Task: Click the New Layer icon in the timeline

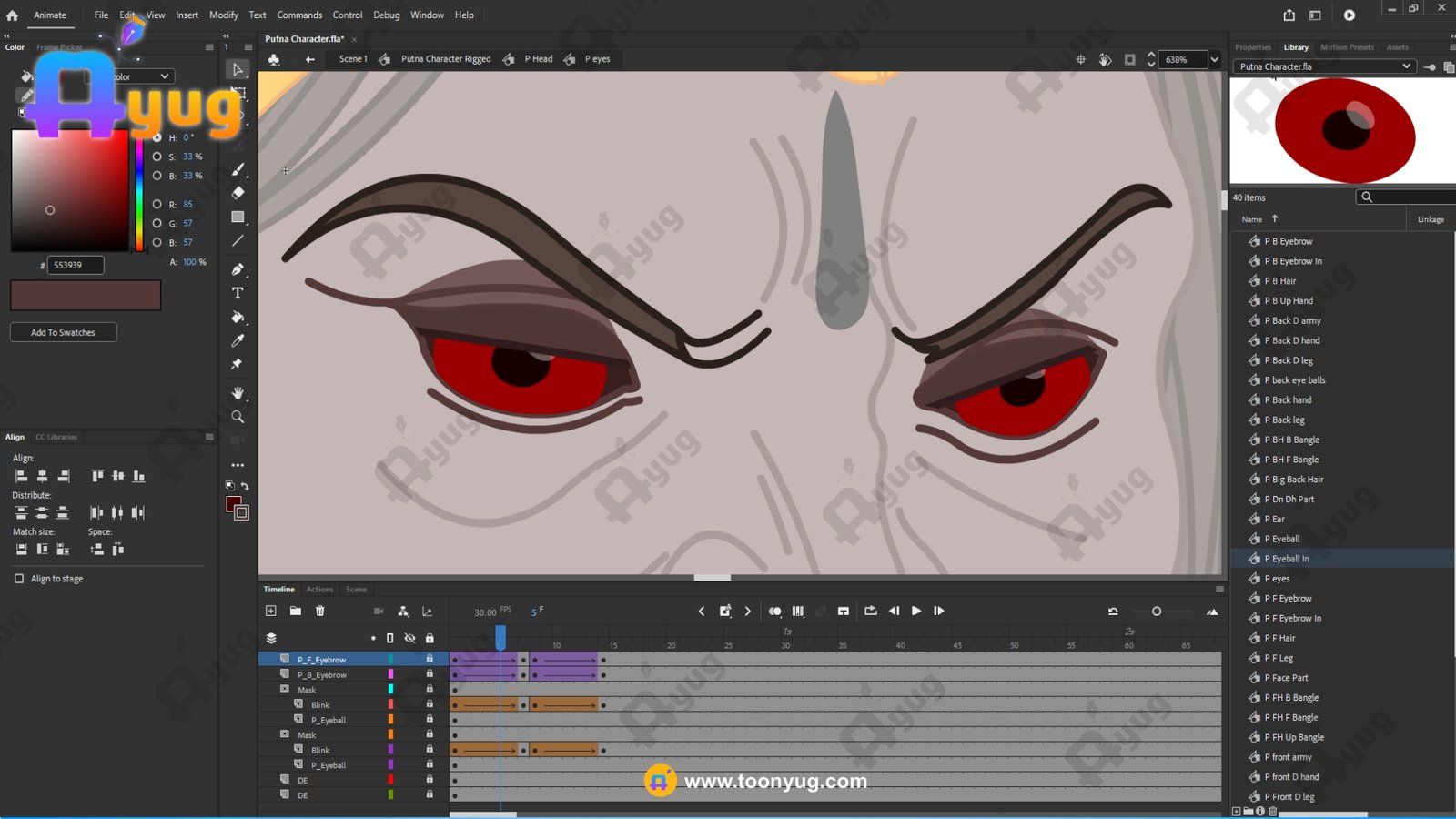Action: (x=270, y=611)
